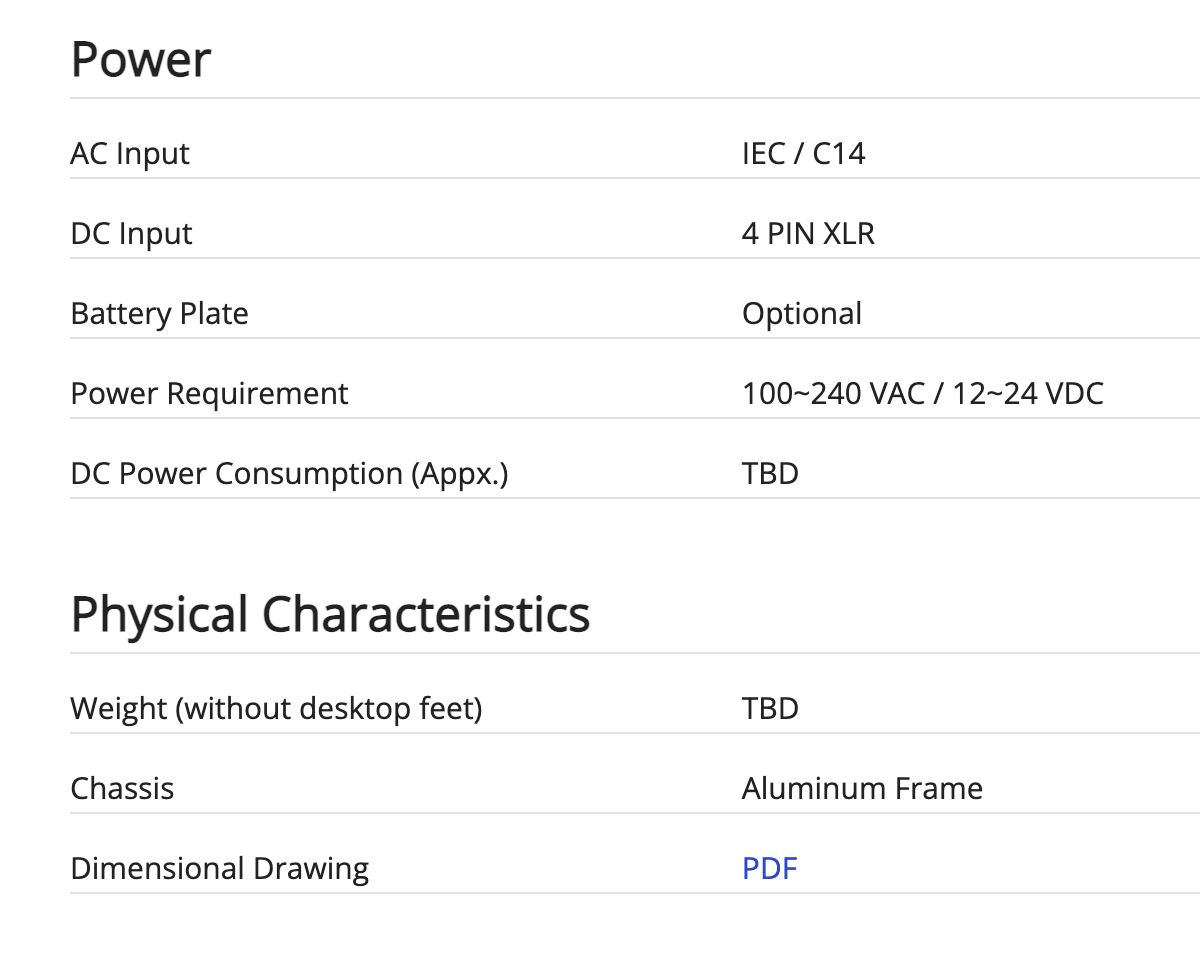The width and height of the screenshot is (1200, 964).
Task: Click the DC Power Consumption (Appx.) label
Action: pyautogui.click(x=289, y=474)
